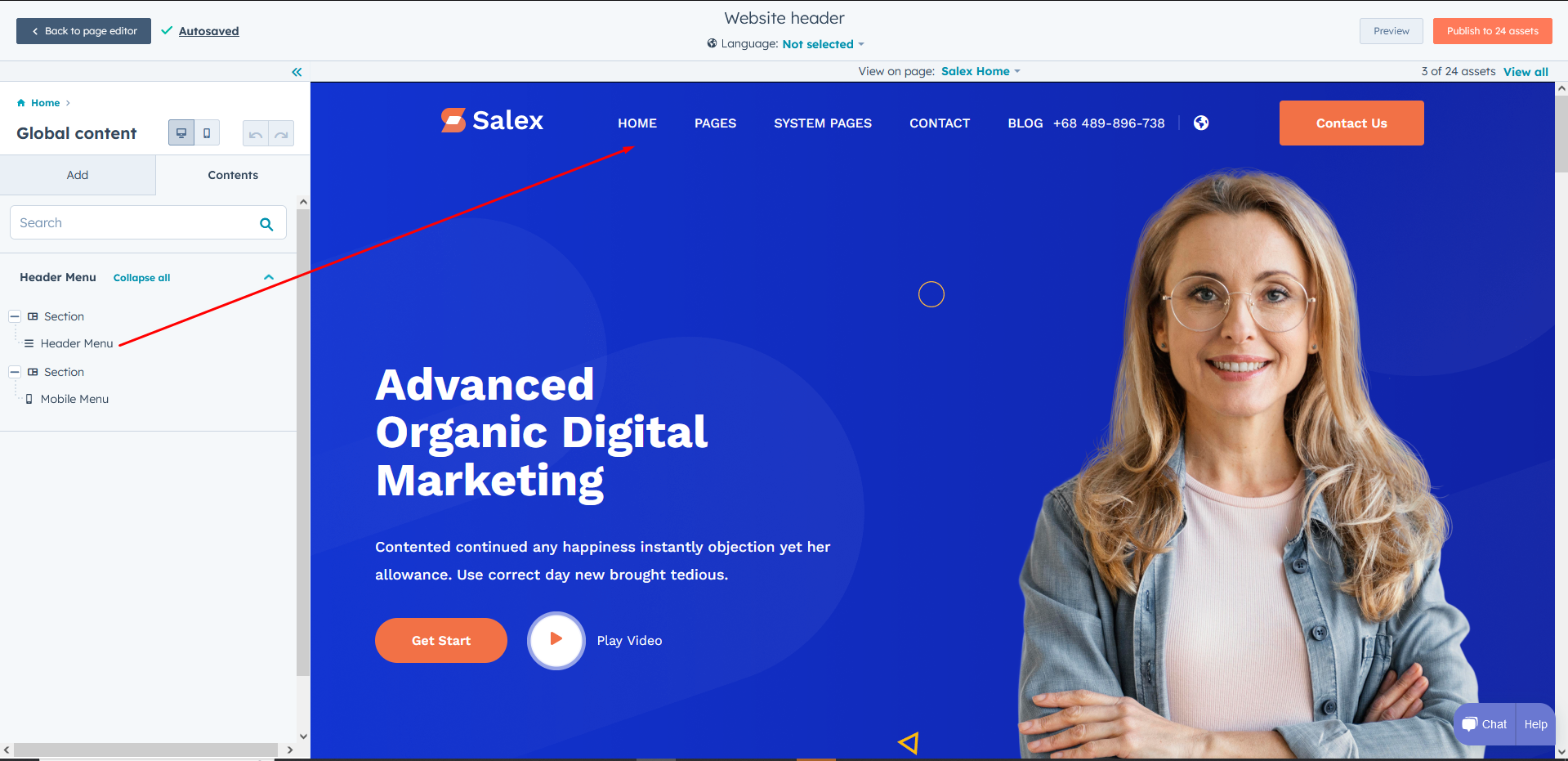Click the Home breadcrumb icon
1568x761 pixels.
point(21,103)
